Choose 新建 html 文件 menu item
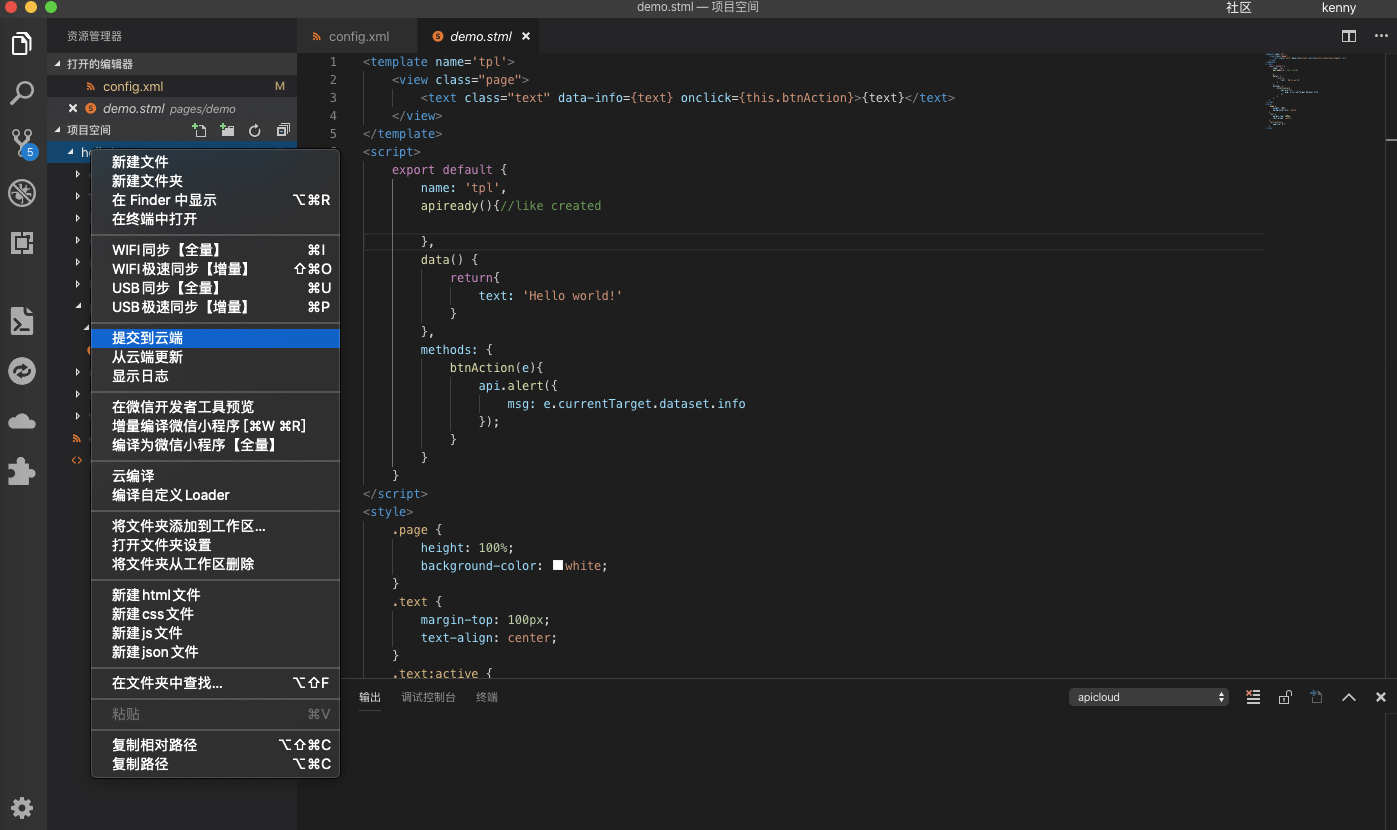Viewport: 1397px width, 830px height. (x=215, y=595)
